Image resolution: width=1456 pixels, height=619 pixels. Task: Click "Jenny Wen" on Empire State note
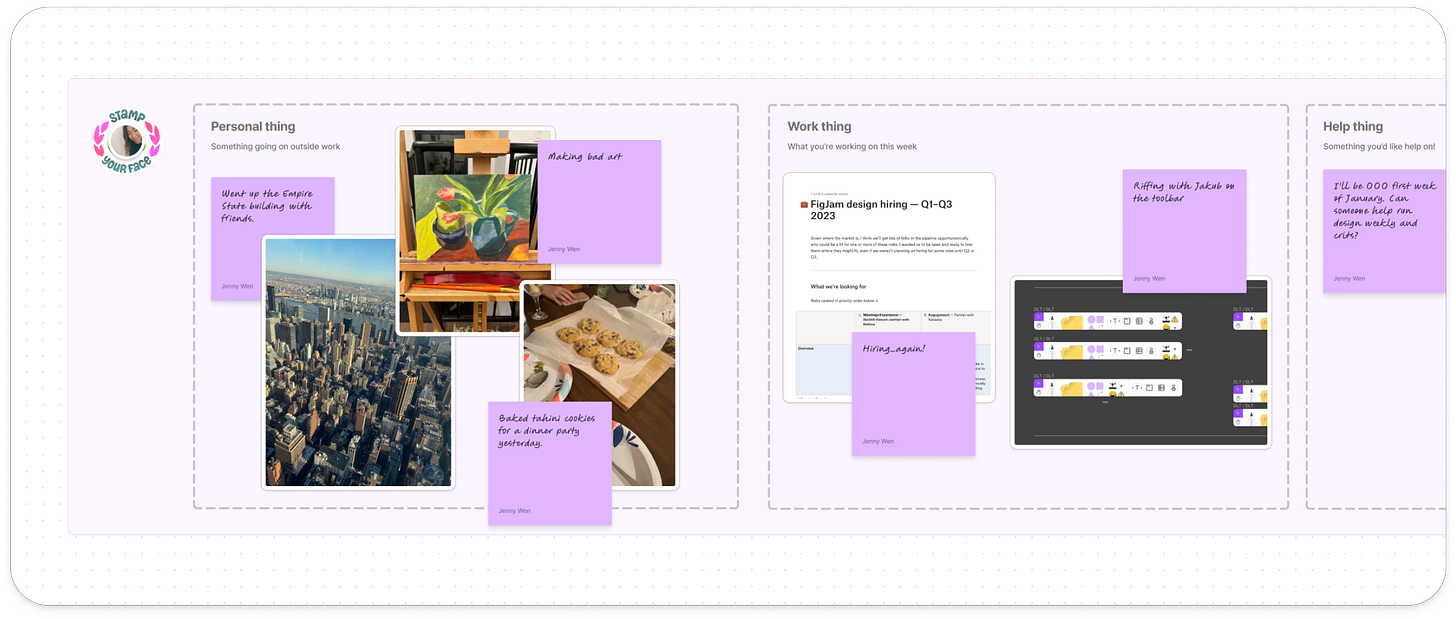[237, 286]
